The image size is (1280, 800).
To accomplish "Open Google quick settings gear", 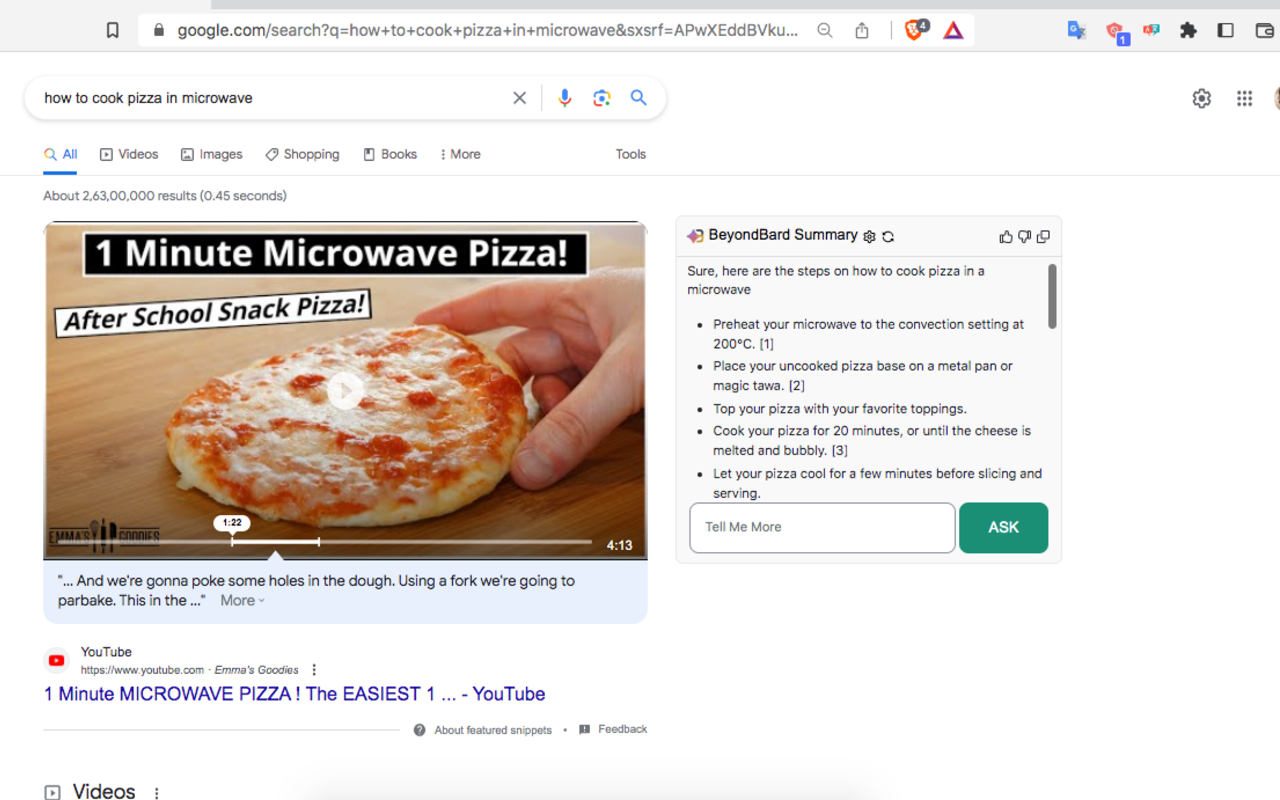I will [1202, 98].
